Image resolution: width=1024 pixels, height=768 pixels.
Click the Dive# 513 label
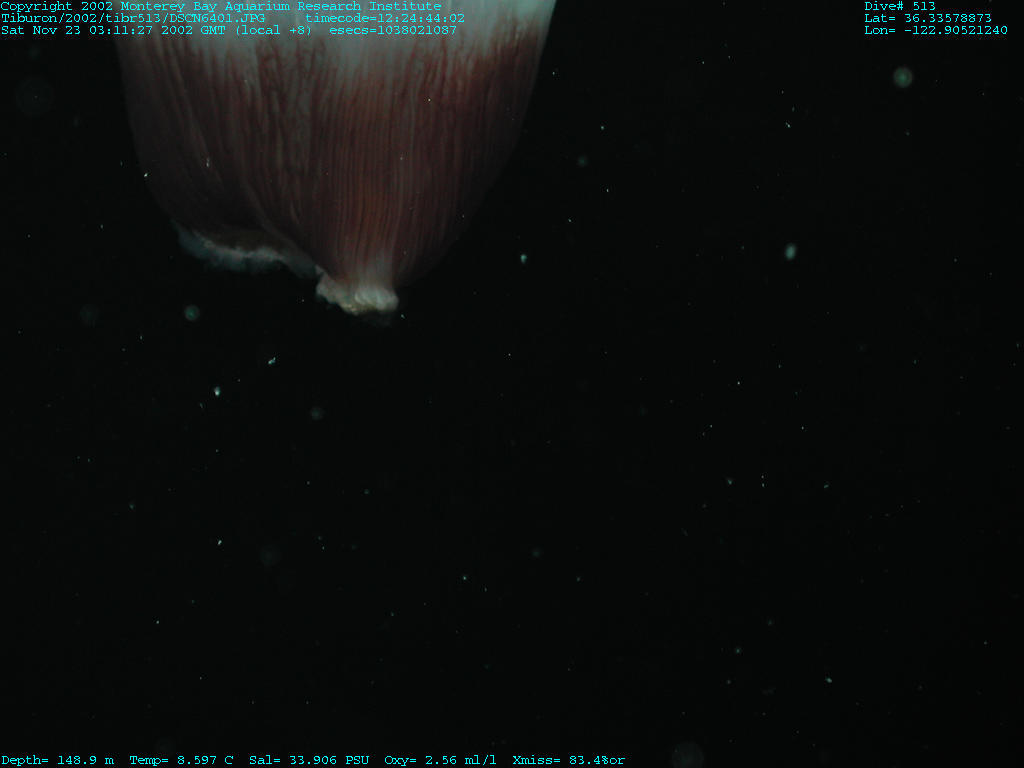900,6
